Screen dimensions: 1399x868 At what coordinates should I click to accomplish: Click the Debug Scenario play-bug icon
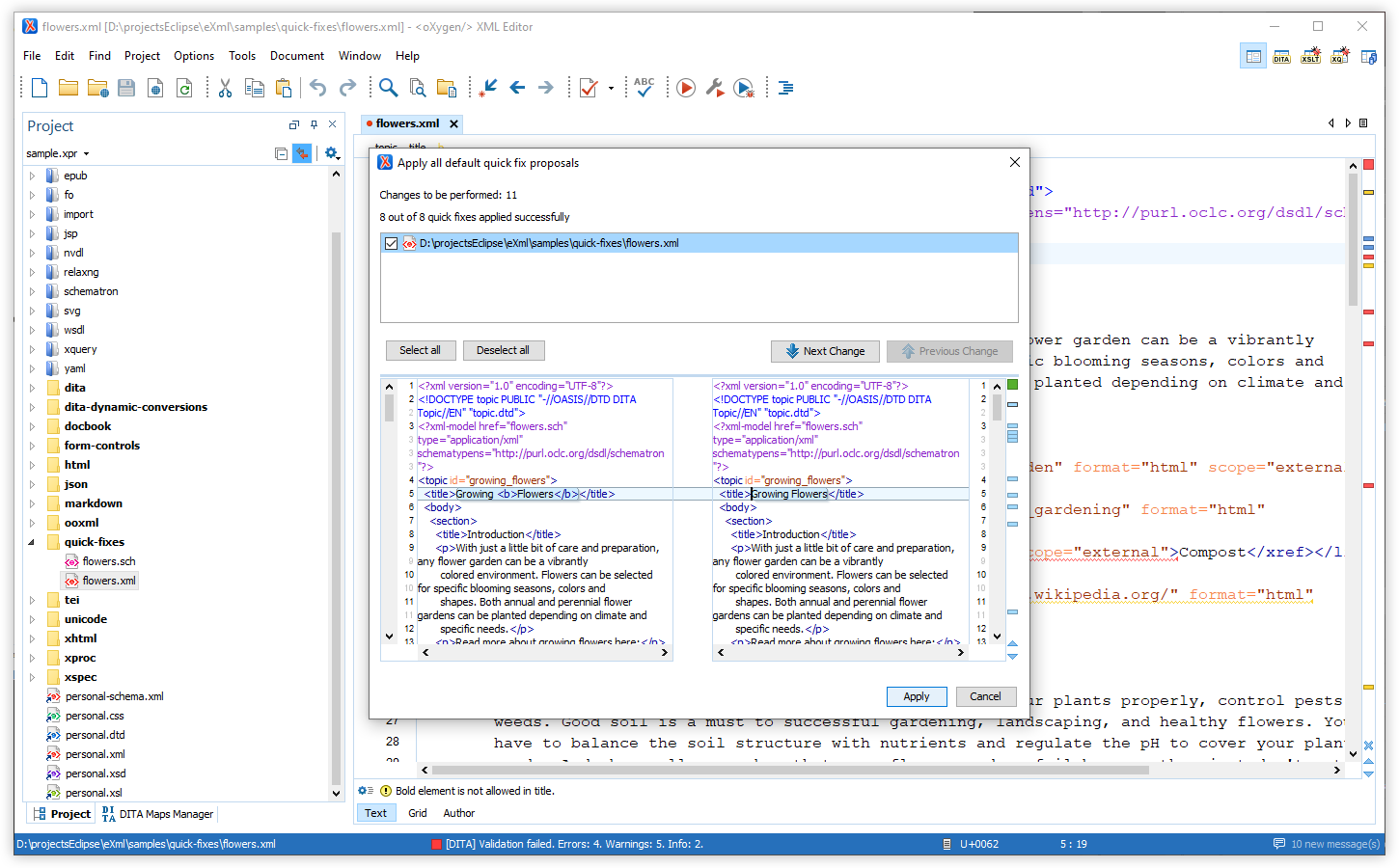point(744,88)
